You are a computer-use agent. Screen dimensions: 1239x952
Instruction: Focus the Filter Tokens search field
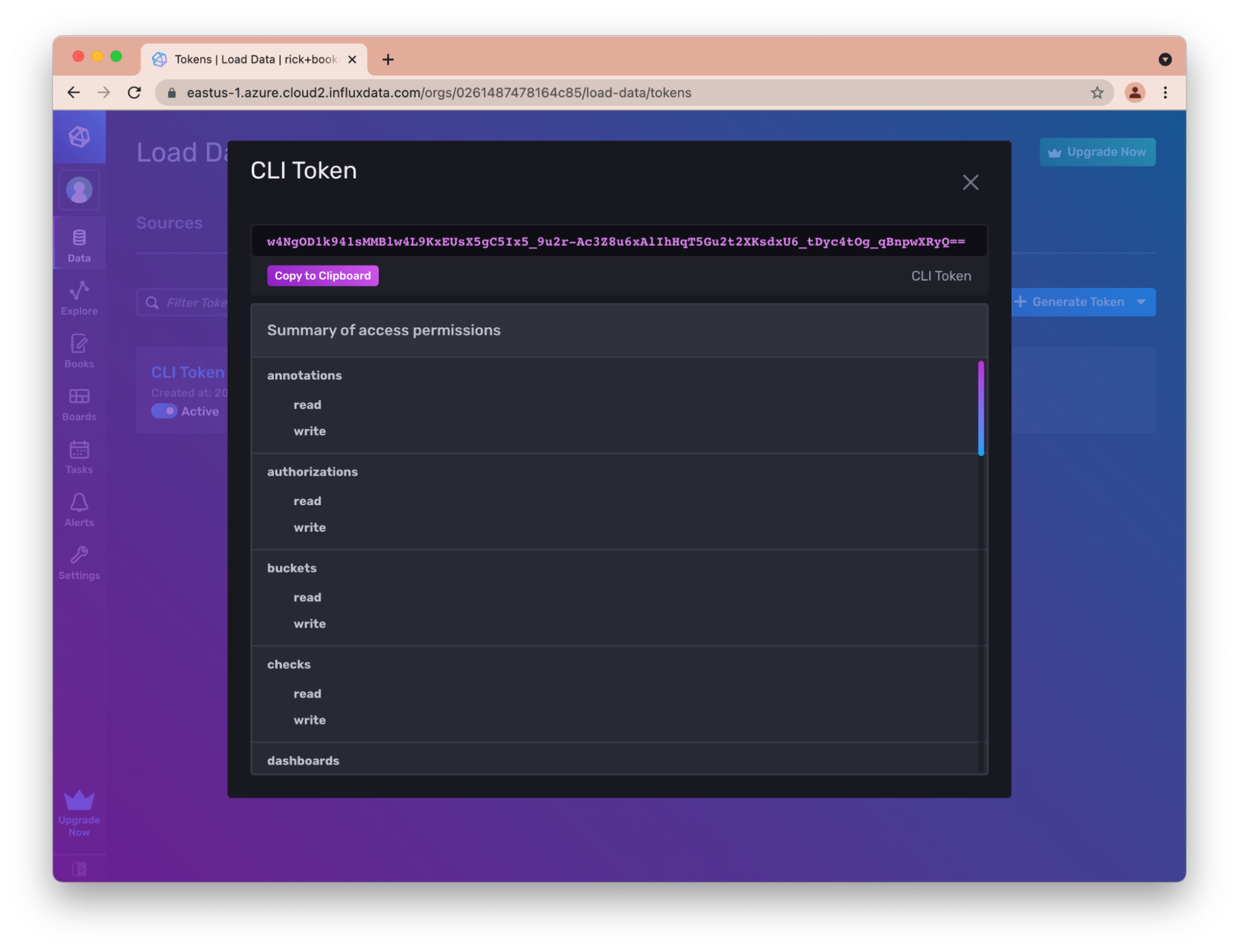pos(182,302)
